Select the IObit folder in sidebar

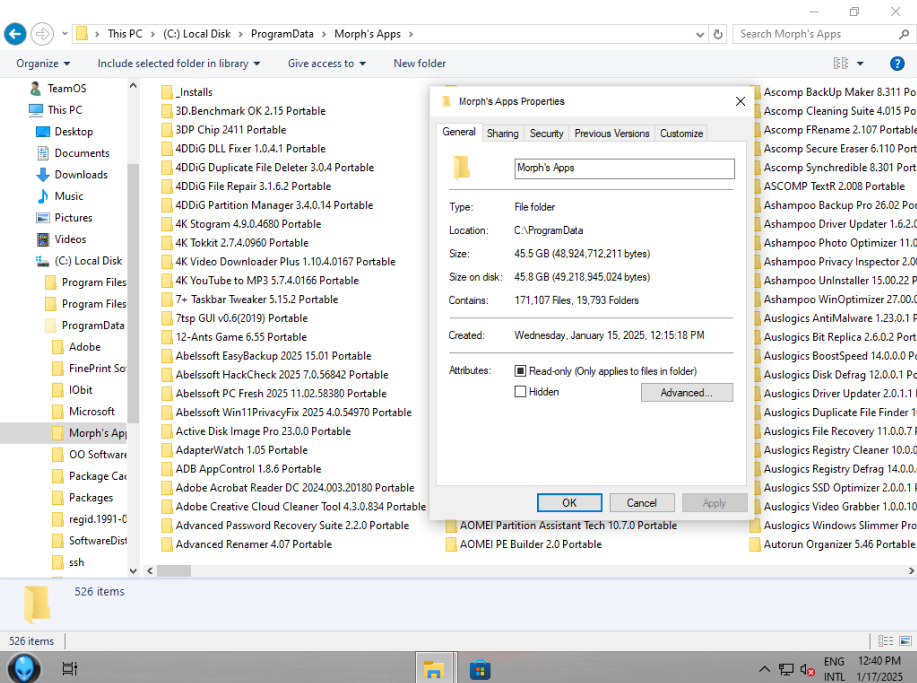point(80,390)
